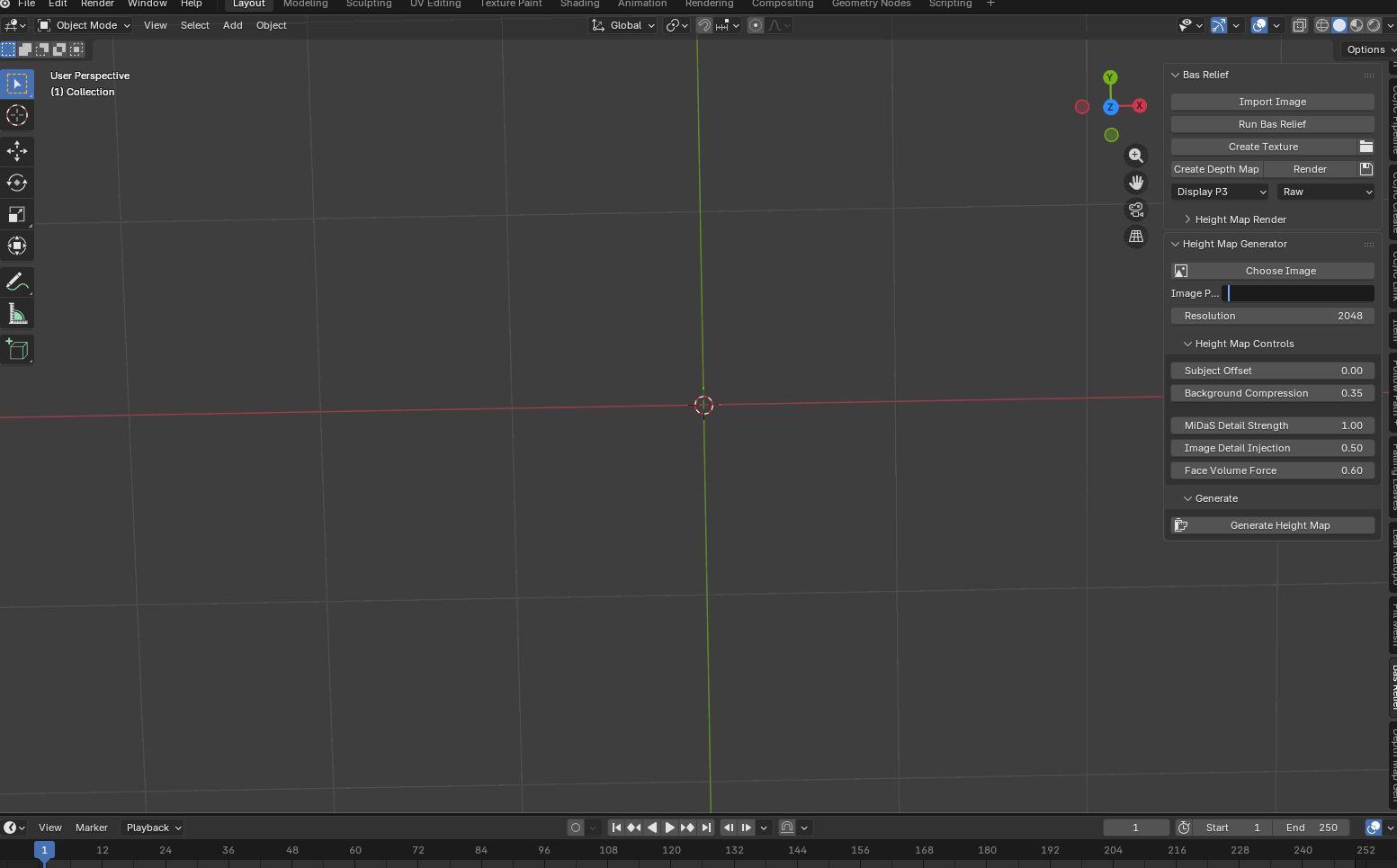Toggle proportional editing in header
This screenshot has width=1397, height=868.
(x=756, y=25)
